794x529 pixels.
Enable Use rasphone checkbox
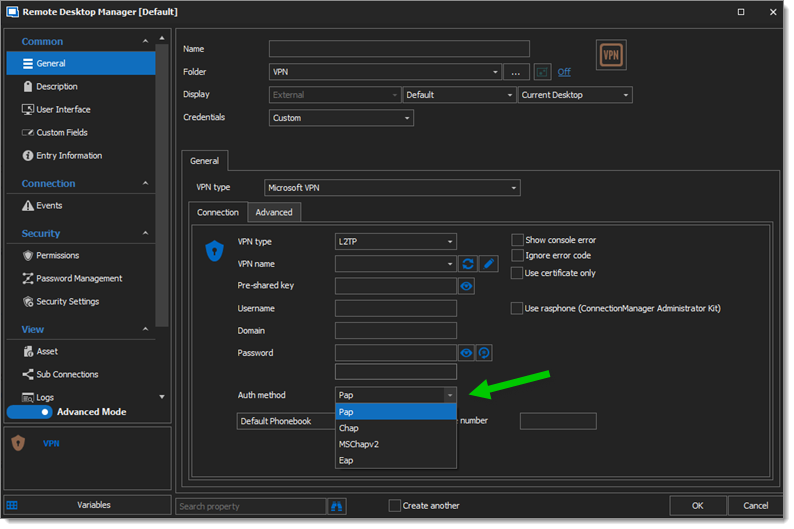[517, 308]
